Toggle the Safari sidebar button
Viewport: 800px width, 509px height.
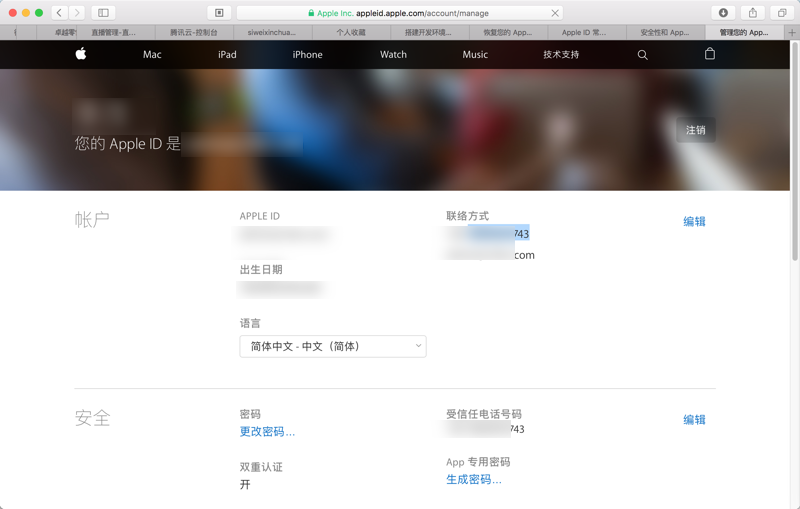point(103,13)
